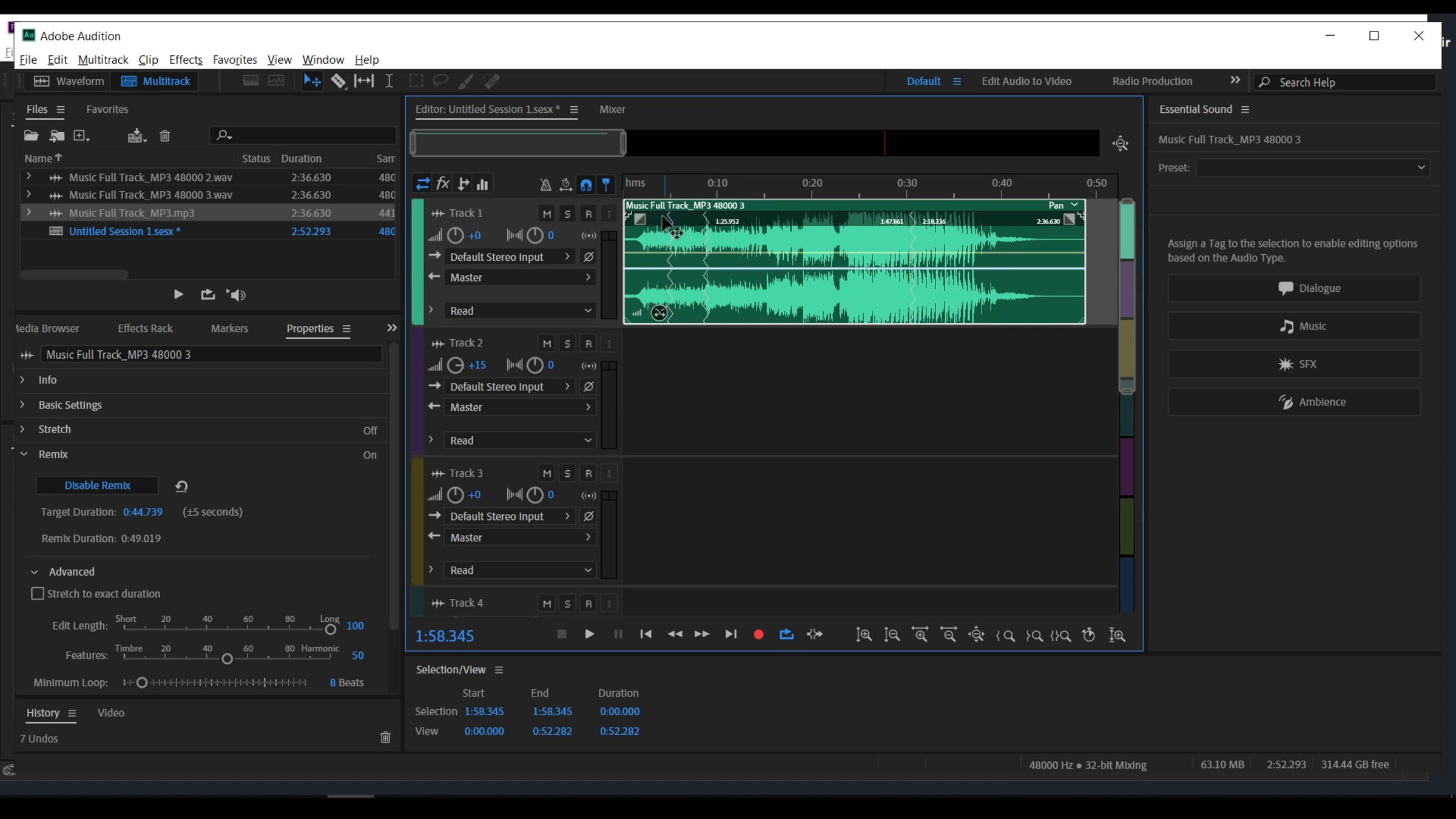Assign the Dialogue audio type
1456x819 pixels.
1294,288
